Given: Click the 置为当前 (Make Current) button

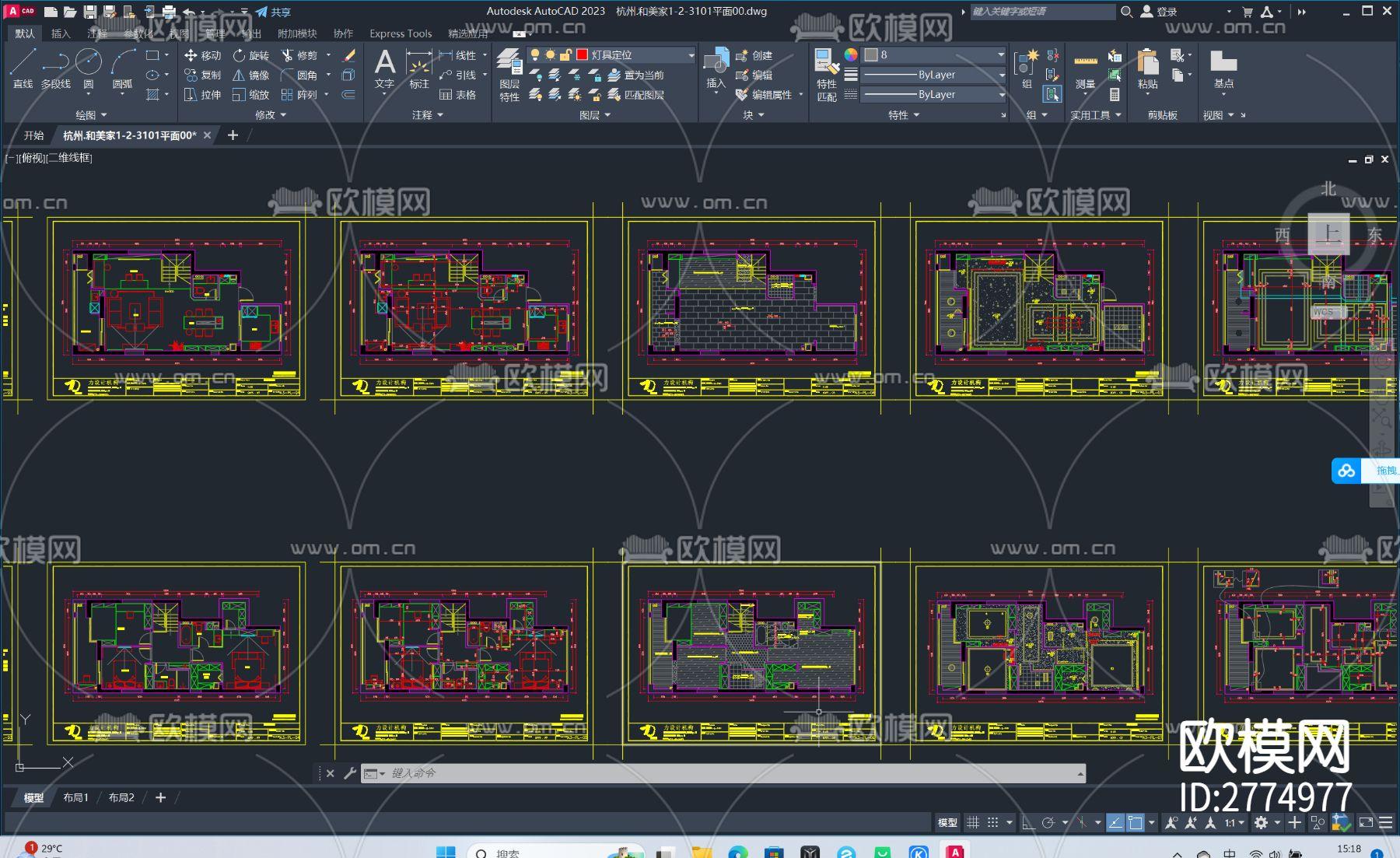Looking at the screenshot, I should click(635, 75).
